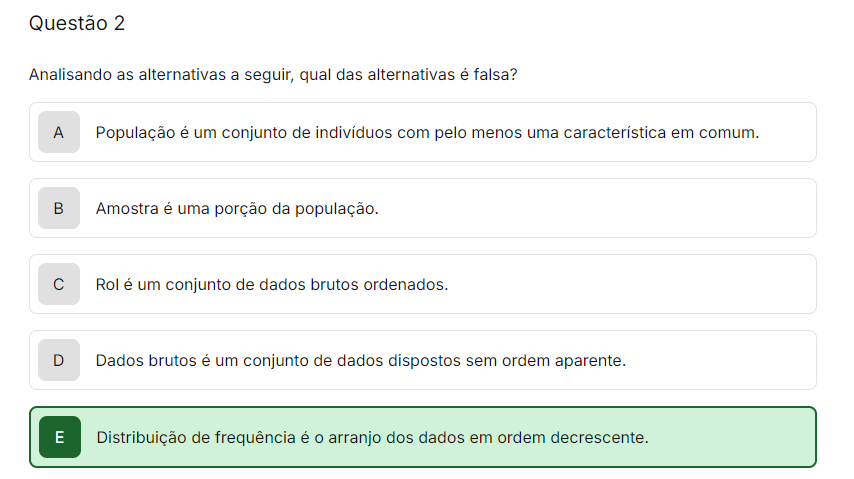
Task: Pick 'Rol é um conjunto de dados brutos ordenados'
Action: (272, 284)
